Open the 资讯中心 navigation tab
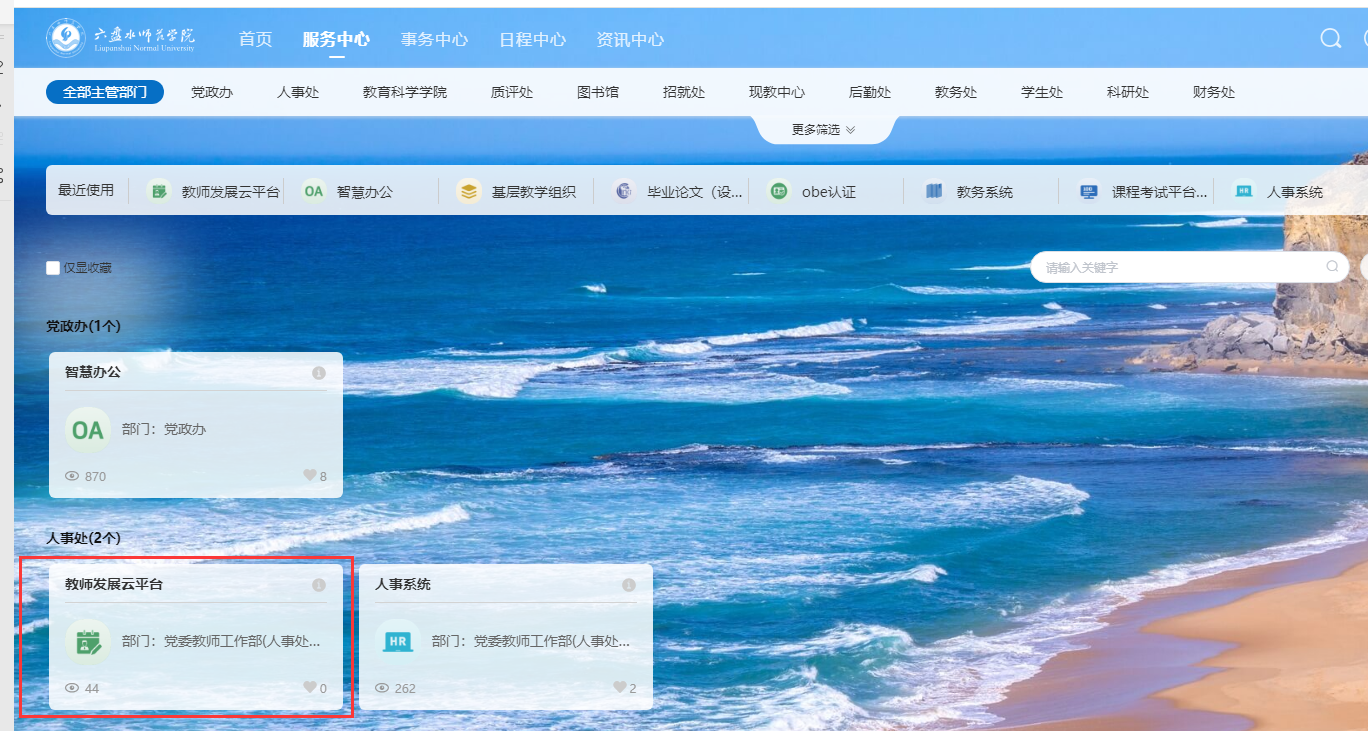Viewport: 1368px width, 731px height. tap(630, 39)
